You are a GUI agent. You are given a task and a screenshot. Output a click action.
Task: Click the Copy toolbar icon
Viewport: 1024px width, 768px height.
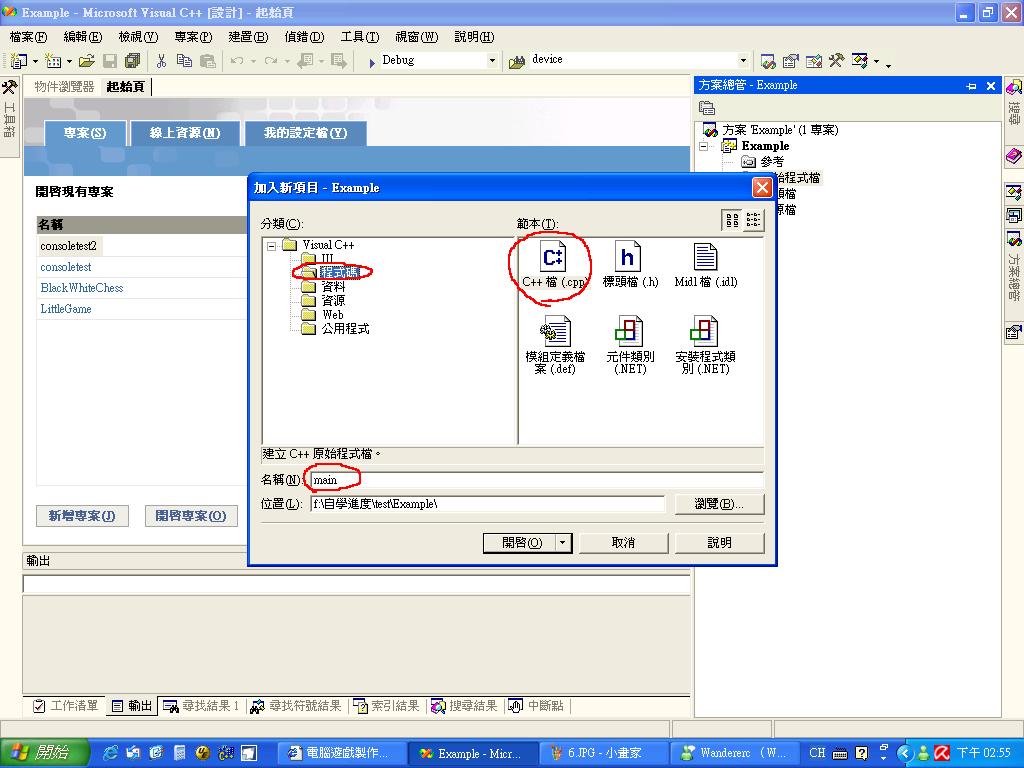pos(185,61)
